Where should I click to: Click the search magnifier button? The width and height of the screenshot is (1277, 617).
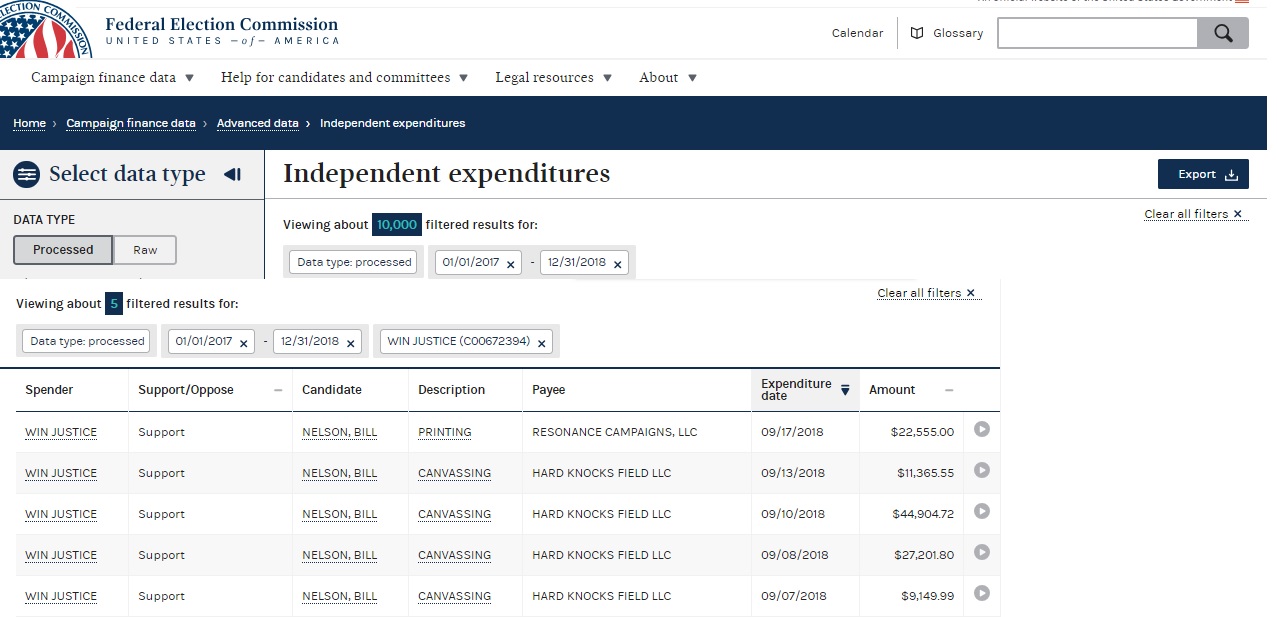[x=1223, y=33]
